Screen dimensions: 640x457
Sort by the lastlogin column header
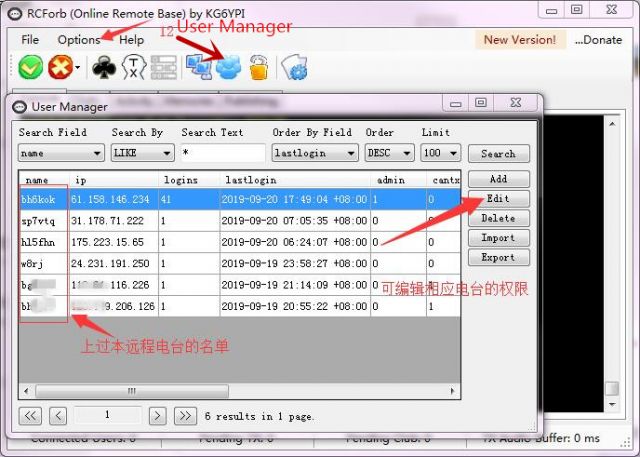pos(295,180)
